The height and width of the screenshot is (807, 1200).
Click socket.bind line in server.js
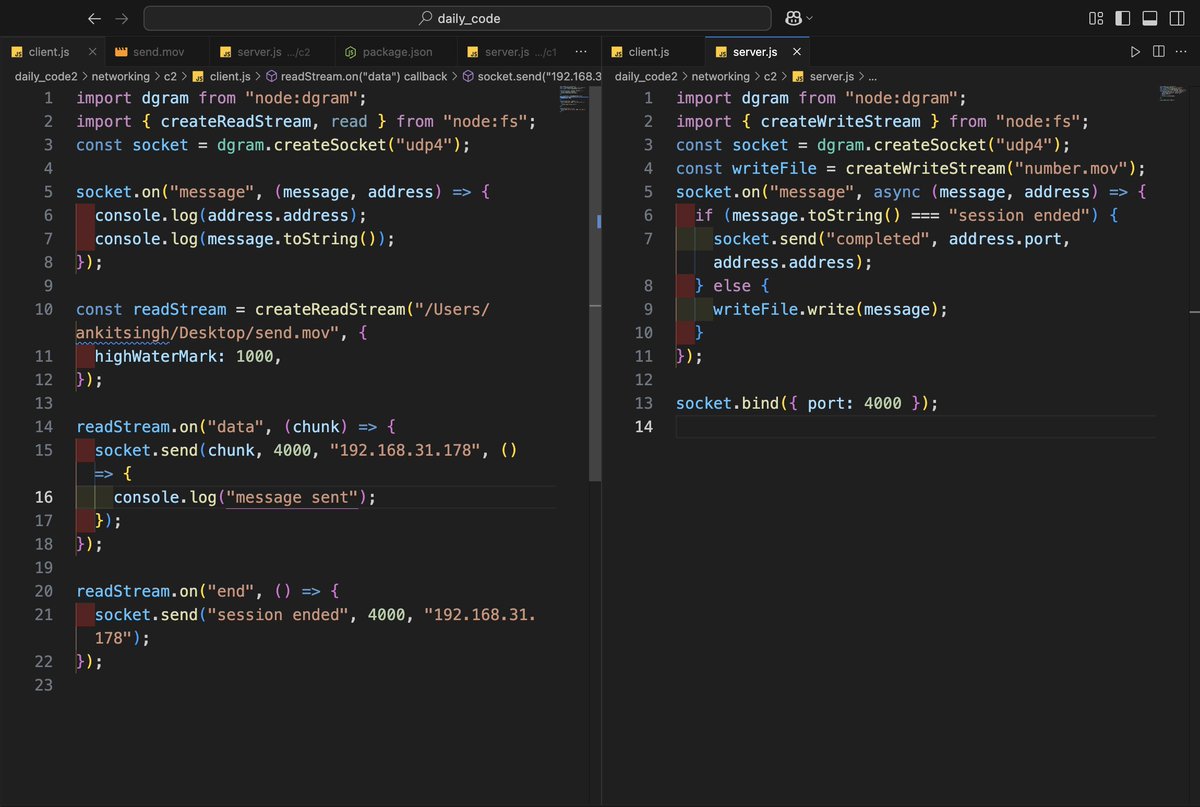point(808,403)
